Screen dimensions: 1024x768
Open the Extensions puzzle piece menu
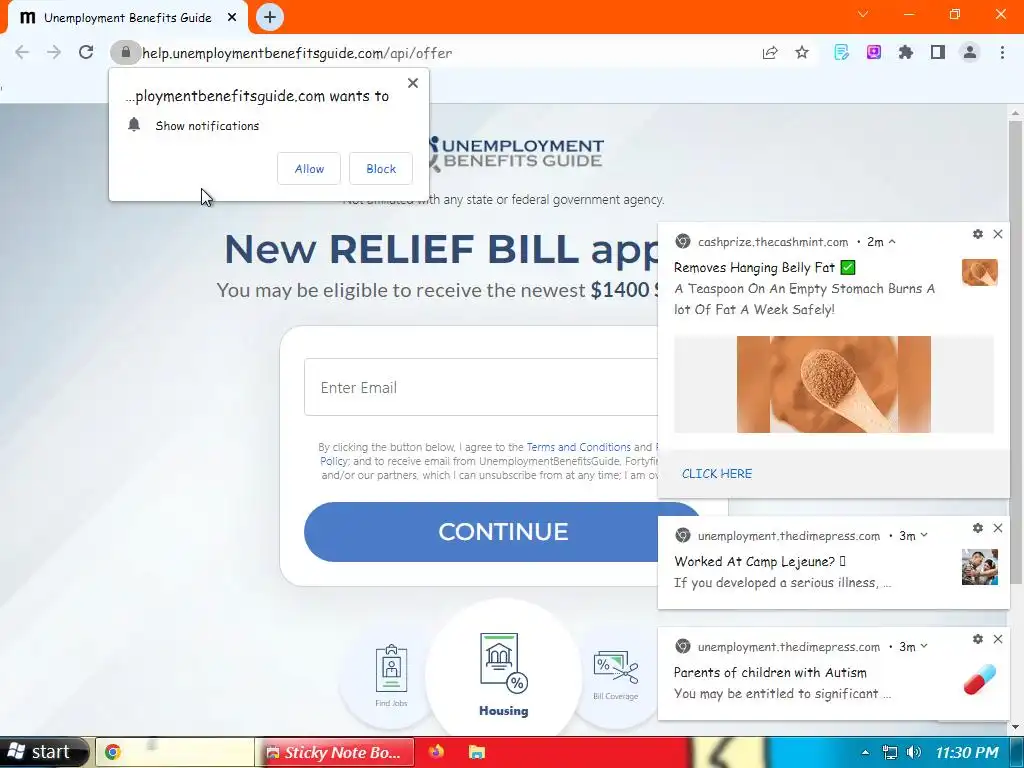[906, 52]
